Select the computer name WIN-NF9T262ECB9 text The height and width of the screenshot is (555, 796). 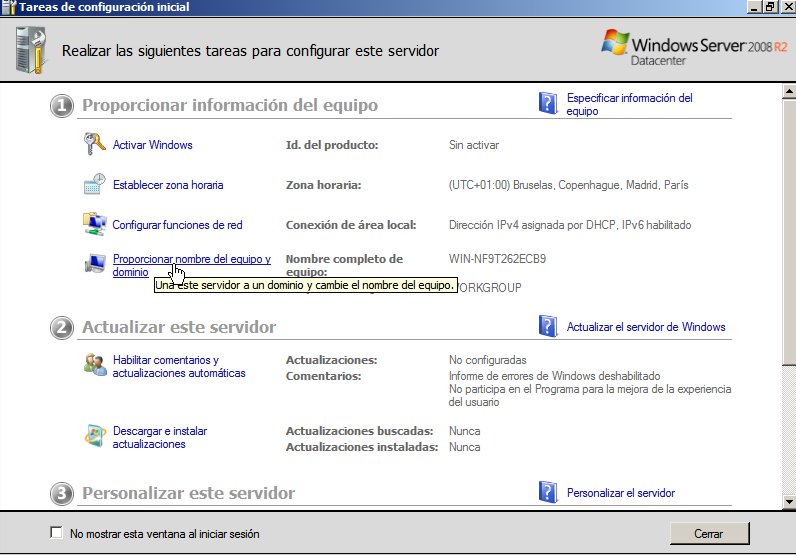click(497, 259)
